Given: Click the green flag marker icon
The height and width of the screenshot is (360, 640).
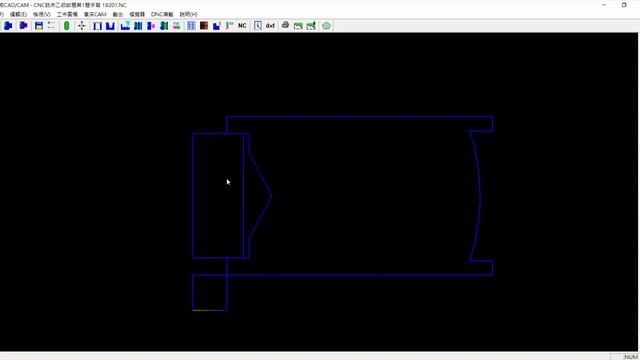Looking at the screenshot, I should pyautogui.click(x=229, y=26).
